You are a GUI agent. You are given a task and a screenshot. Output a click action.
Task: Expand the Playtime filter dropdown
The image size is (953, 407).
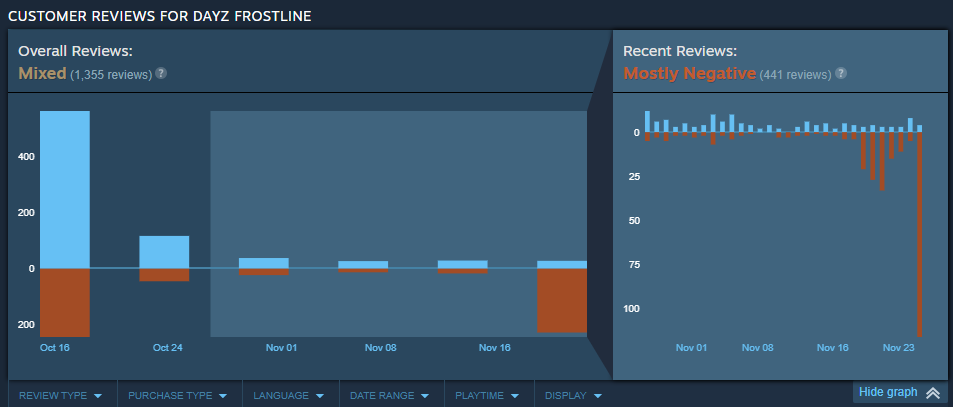[487, 395]
